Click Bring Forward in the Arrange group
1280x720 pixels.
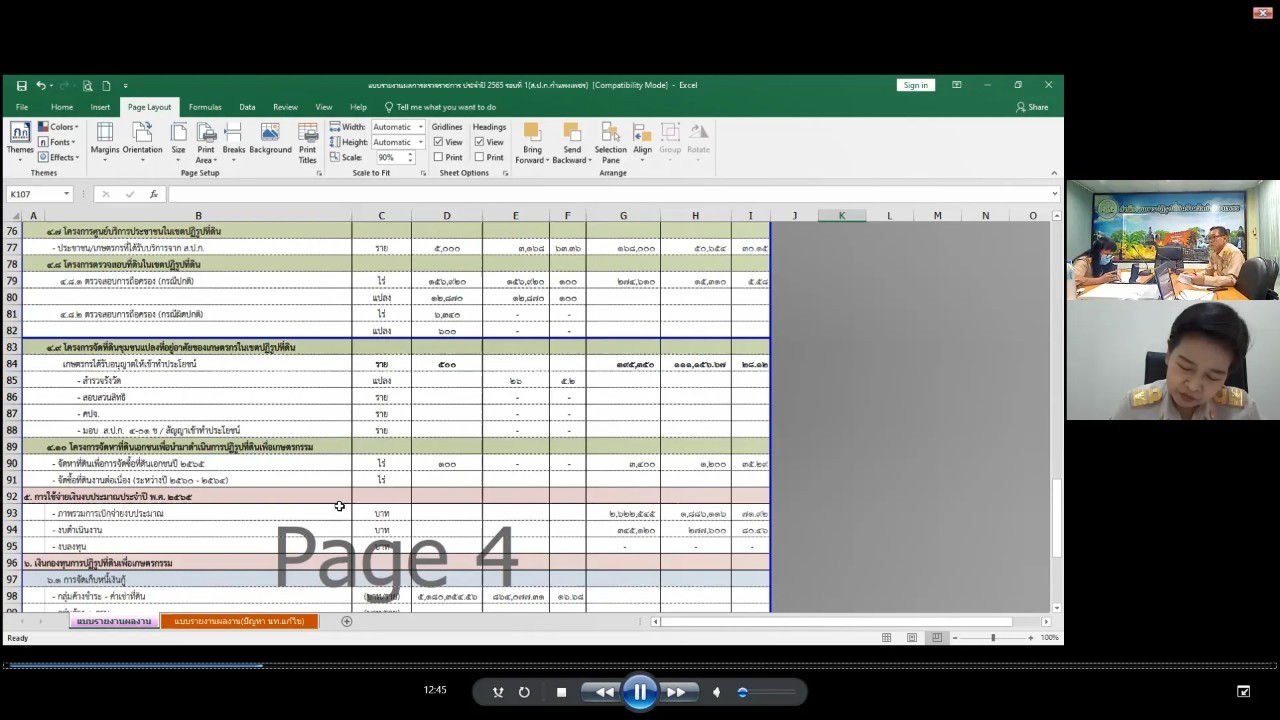(x=532, y=143)
